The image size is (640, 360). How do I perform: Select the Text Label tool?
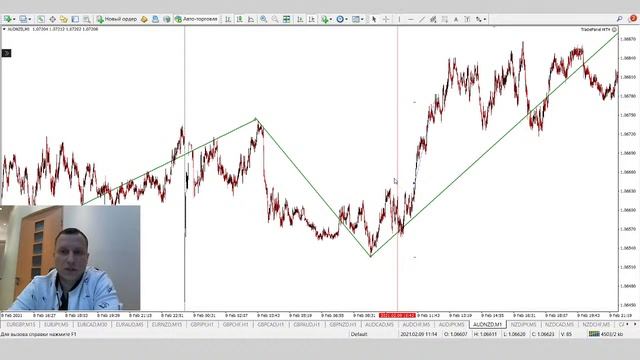(467, 19)
